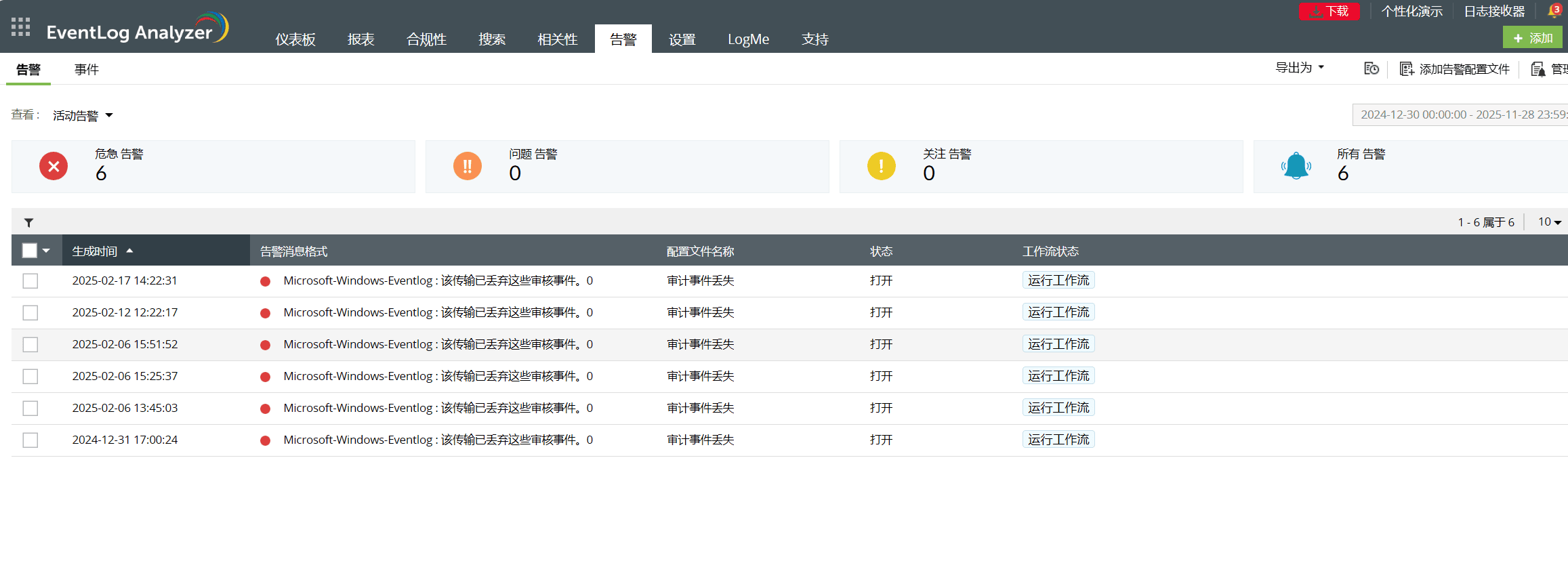This screenshot has height=563, width=1568.
Task: Open the 事件 sub-tab
Action: point(87,69)
